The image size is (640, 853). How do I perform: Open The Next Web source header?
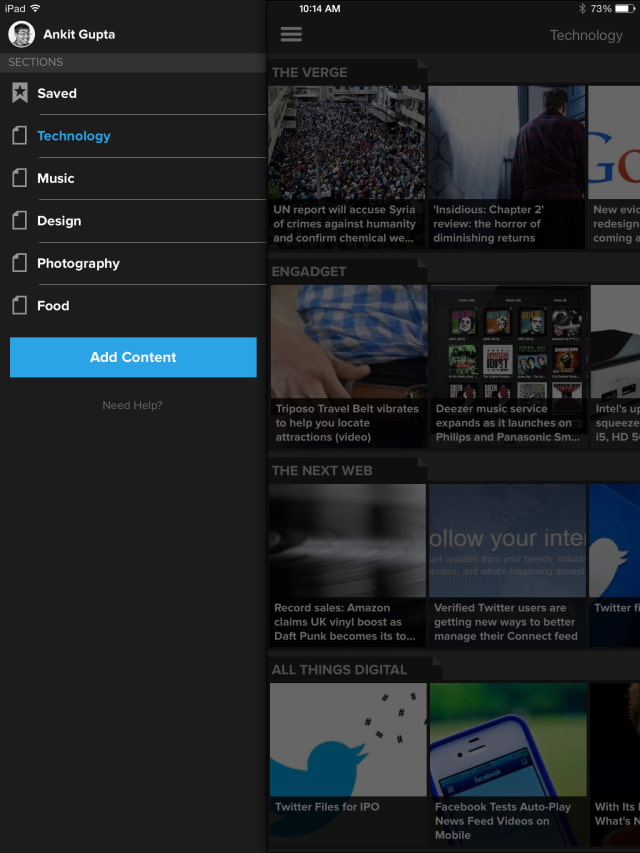(x=322, y=471)
